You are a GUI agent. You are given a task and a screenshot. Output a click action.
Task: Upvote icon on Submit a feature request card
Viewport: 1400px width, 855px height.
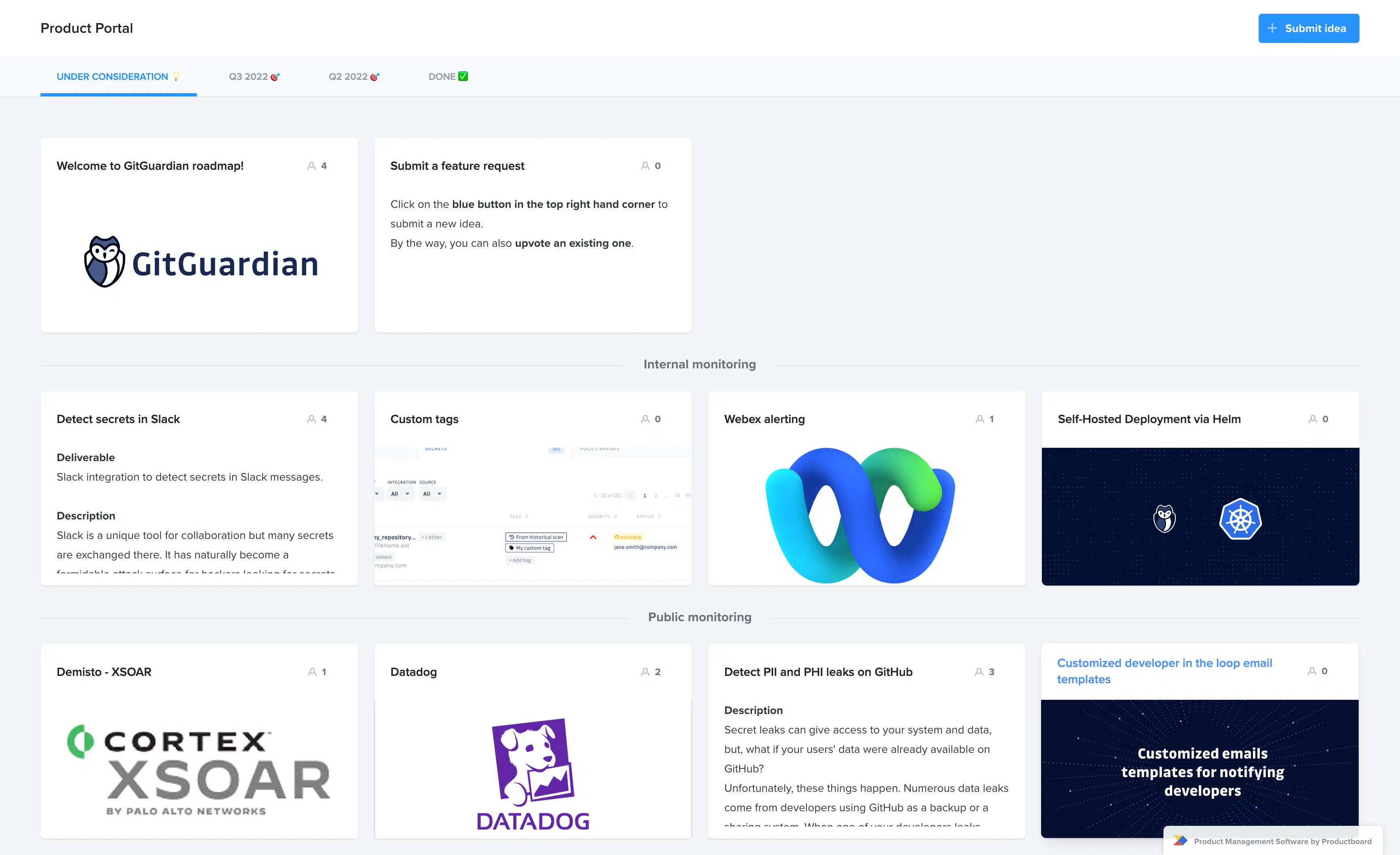[645, 166]
